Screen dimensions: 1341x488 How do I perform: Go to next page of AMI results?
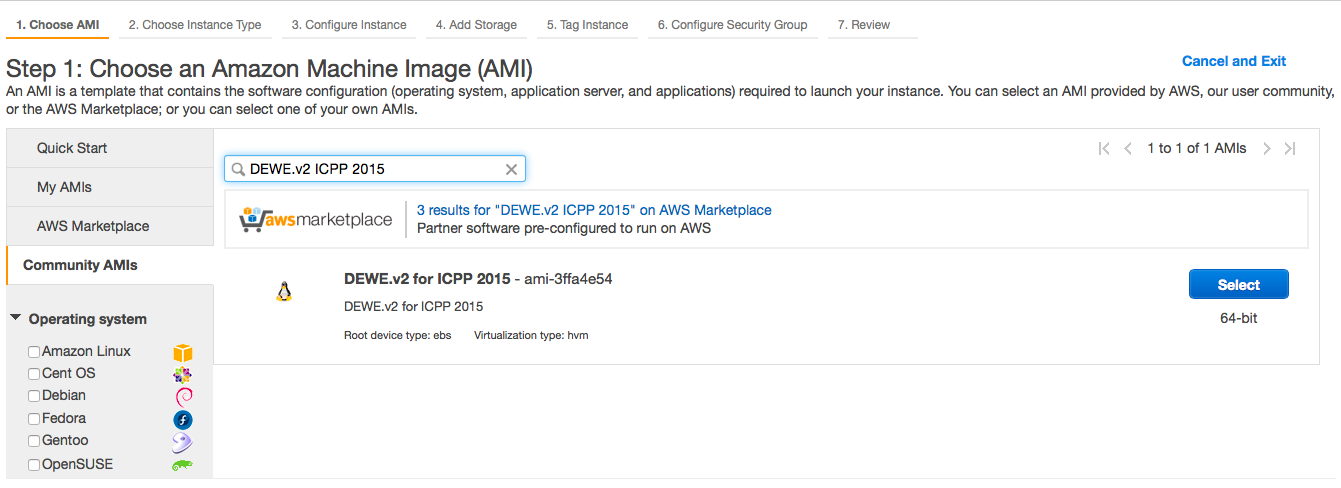pos(1266,148)
